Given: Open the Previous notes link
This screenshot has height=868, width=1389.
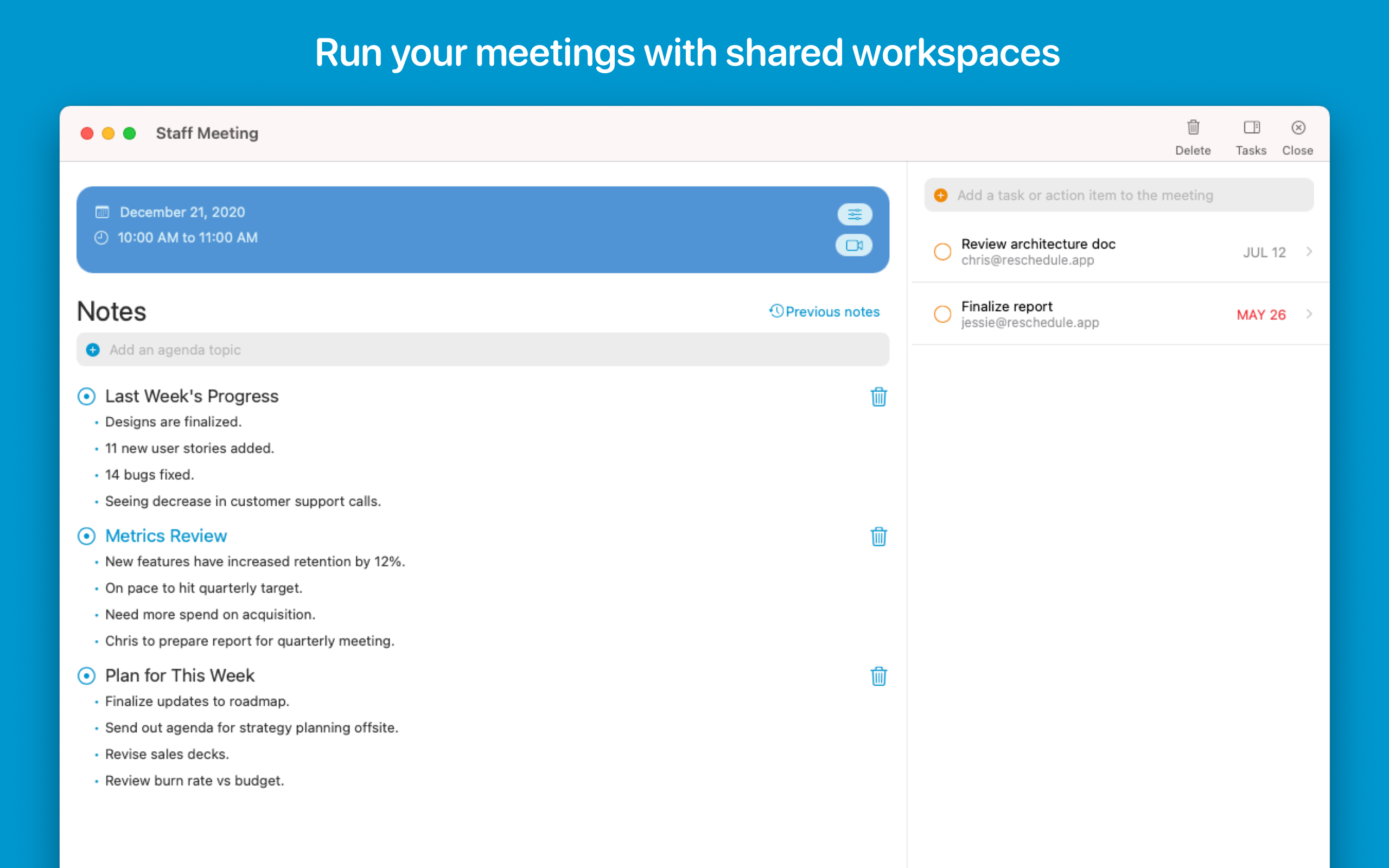Looking at the screenshot, I should [x=824, y=311].
